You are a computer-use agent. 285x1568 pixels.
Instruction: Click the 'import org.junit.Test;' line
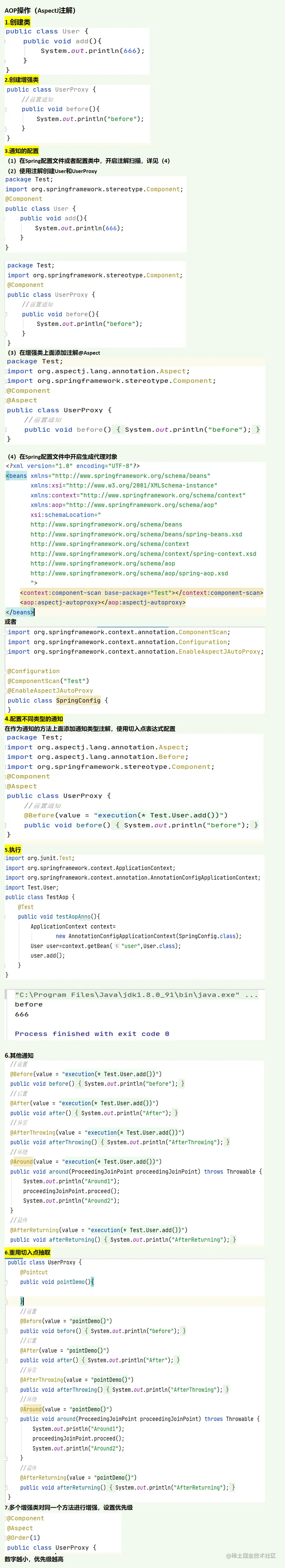click(x=40, y=858)
